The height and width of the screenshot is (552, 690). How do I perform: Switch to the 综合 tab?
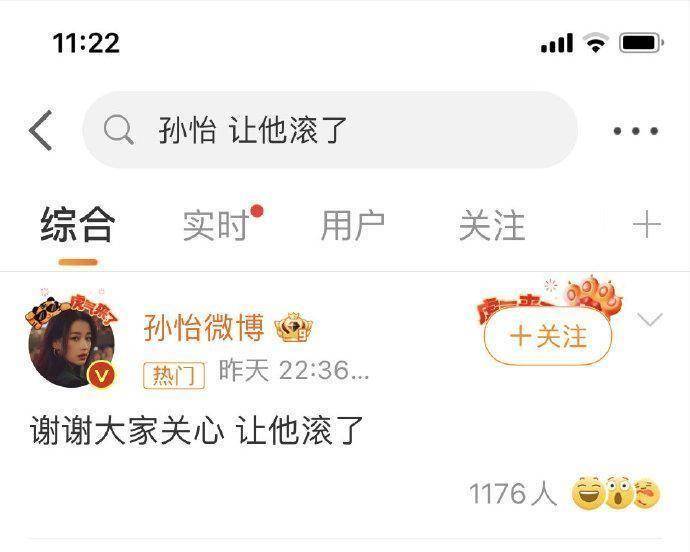[x=78, y=224]
